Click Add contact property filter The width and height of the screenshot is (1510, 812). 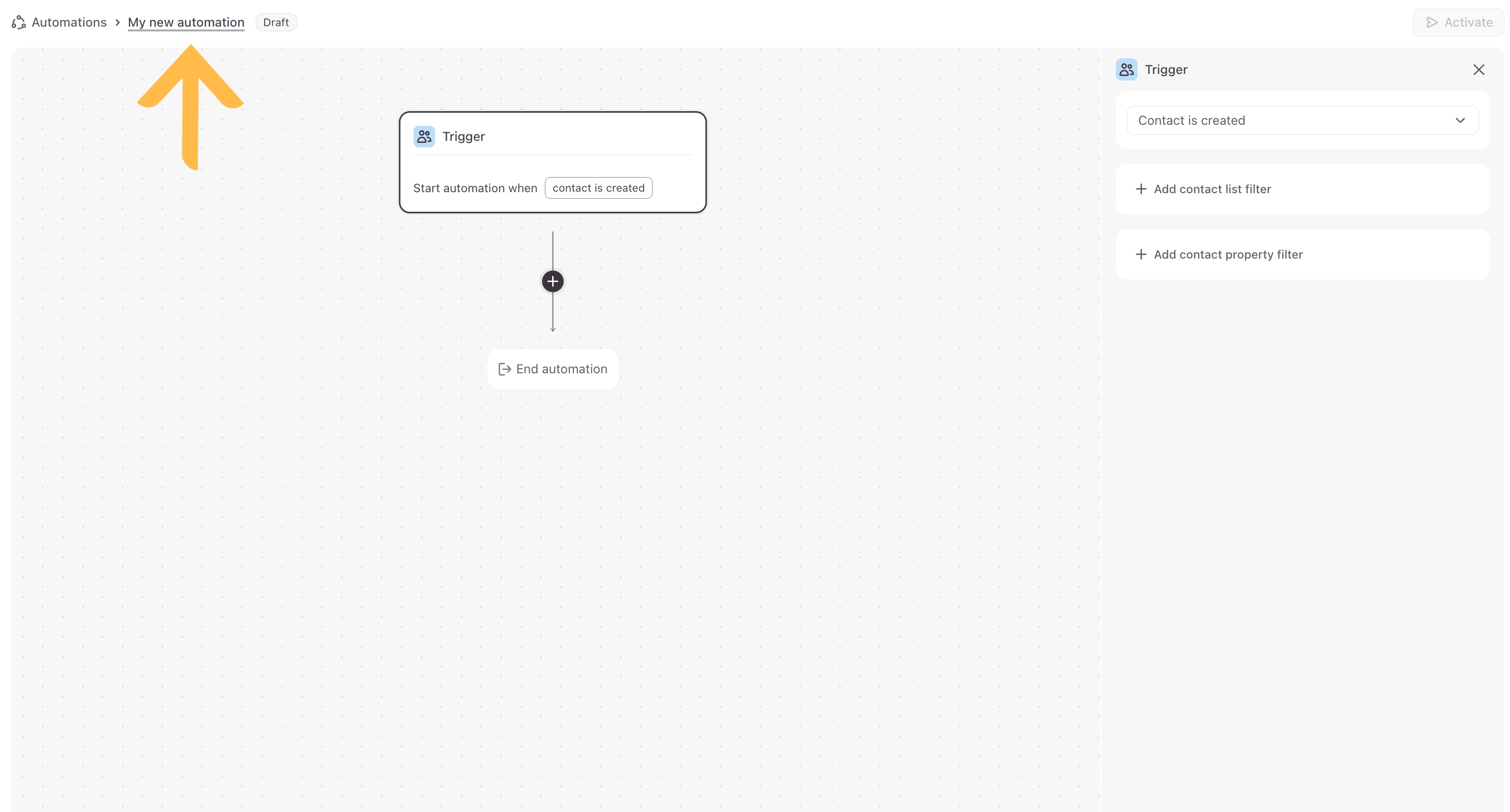tap(1228, 255)
